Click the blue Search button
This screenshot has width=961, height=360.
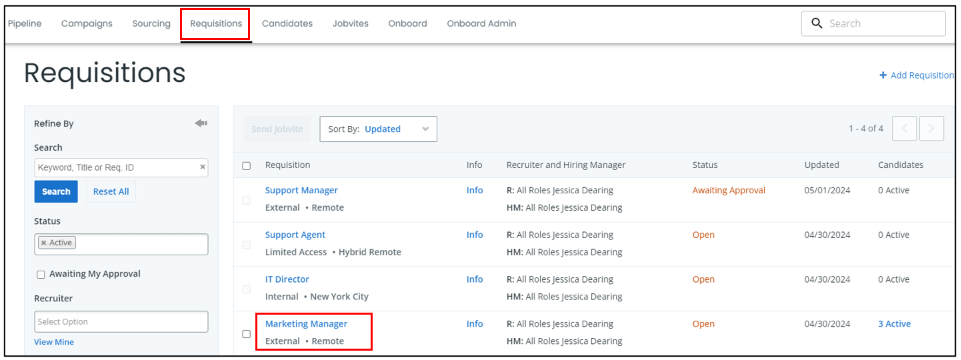(56, 191)
